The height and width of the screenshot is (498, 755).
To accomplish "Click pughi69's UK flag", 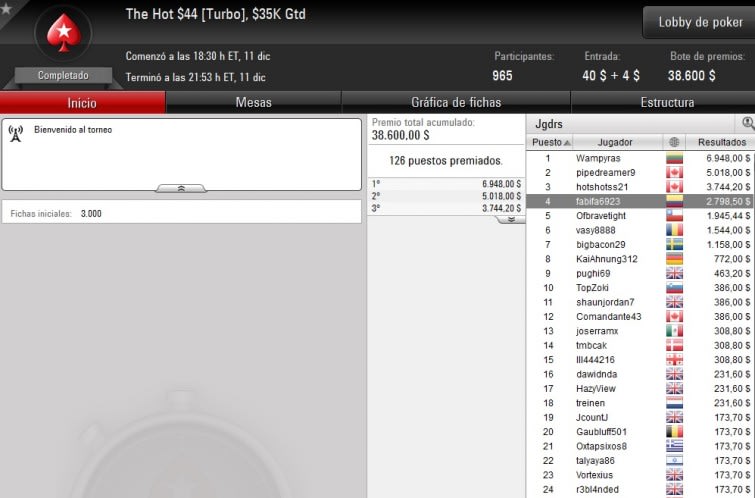I will pos(675,274).
